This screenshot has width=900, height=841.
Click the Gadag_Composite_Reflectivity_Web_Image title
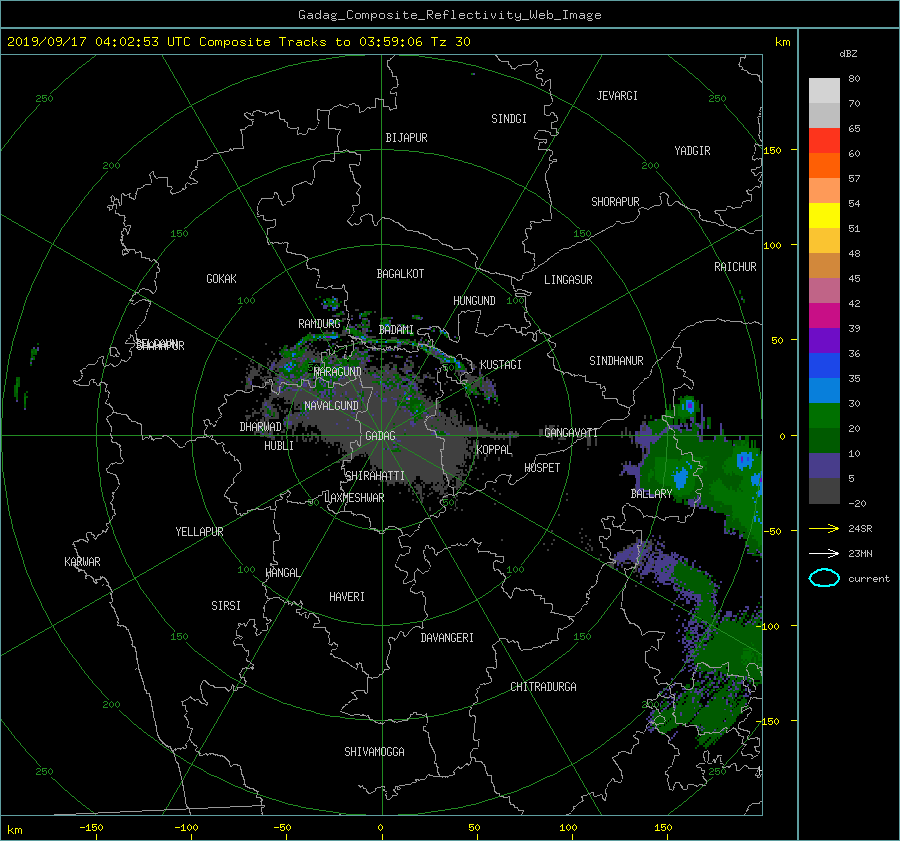[x=449, y=15]
